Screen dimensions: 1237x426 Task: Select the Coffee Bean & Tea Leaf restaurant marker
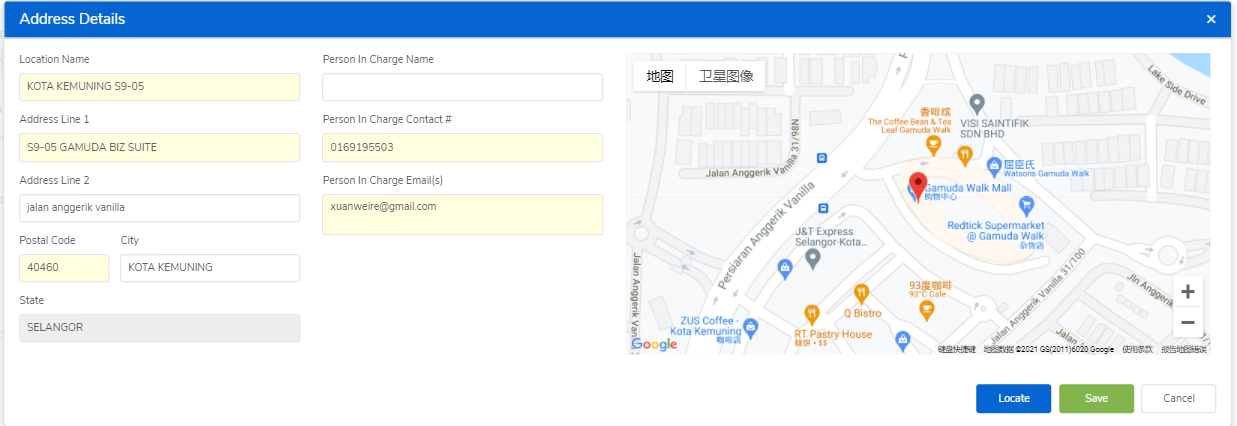pyautogui.click(x=934, y=144)
